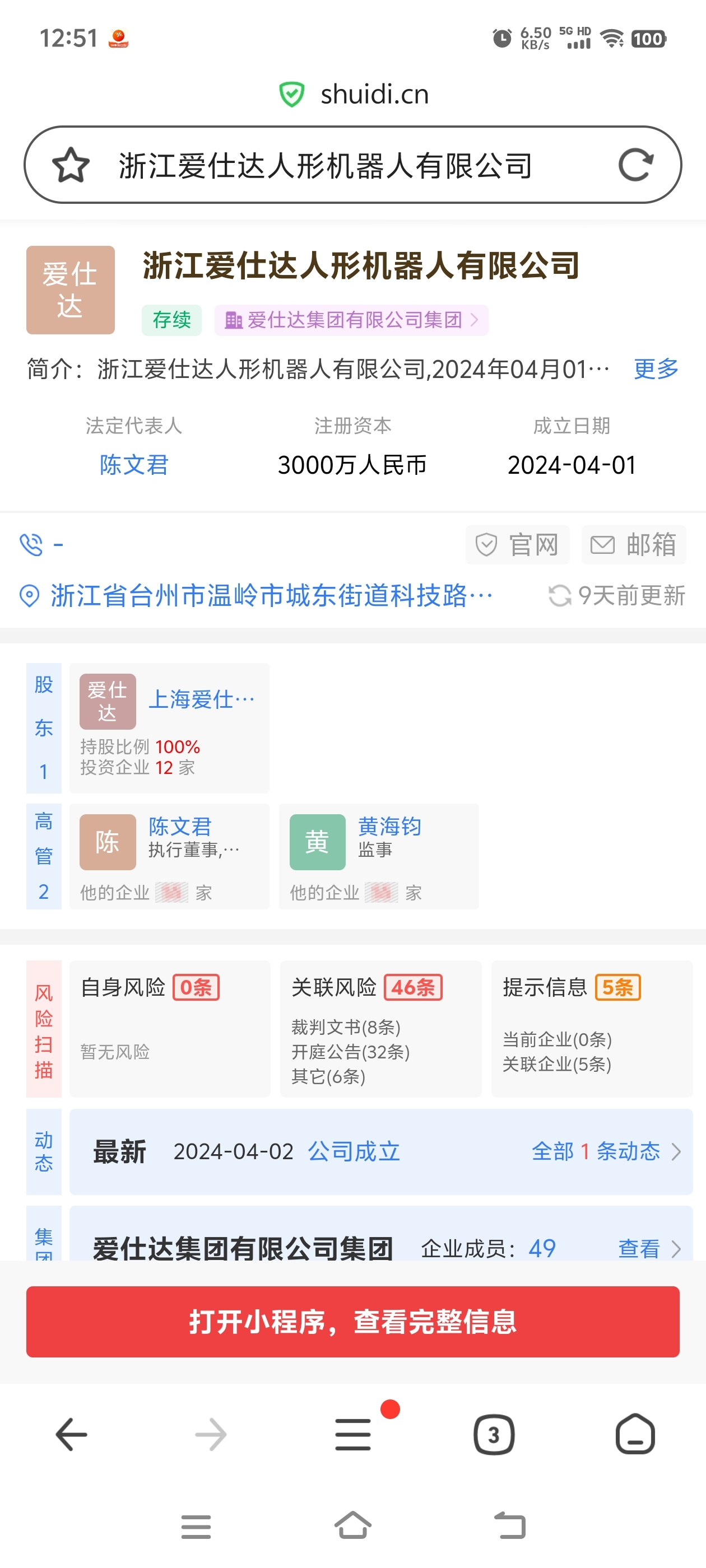The image size is (706, 1568).
Task: Tap 企业成员 count 49
Action: click(542, 1249)
